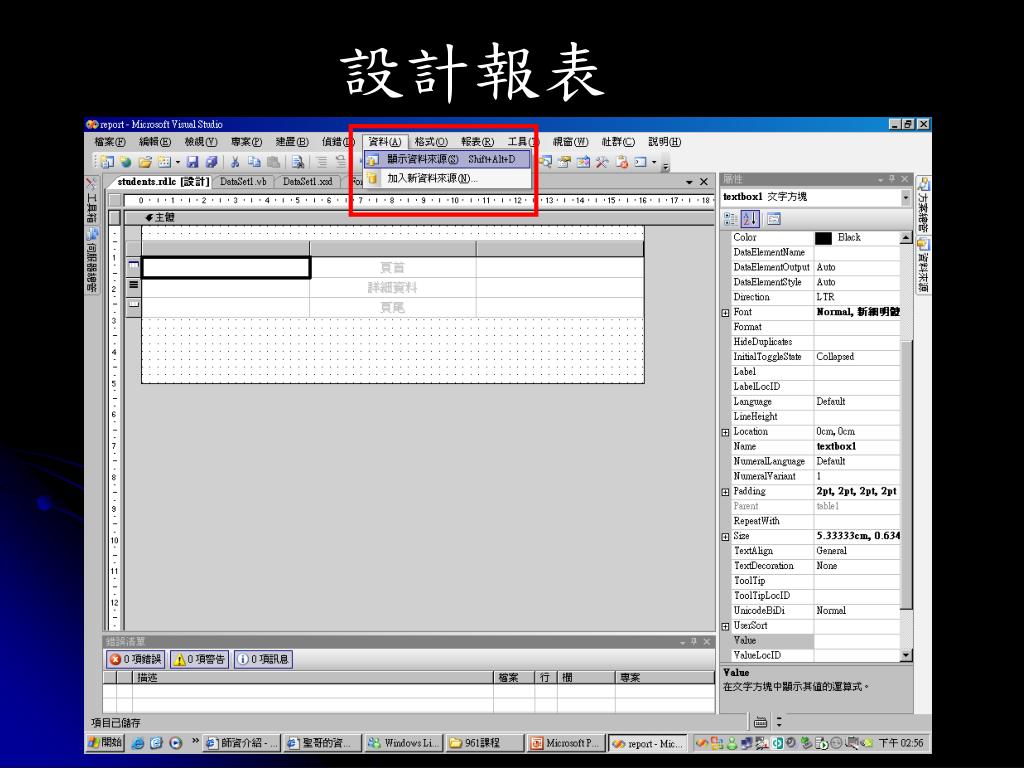Switch to the DataSet1.vb tab

244,182
